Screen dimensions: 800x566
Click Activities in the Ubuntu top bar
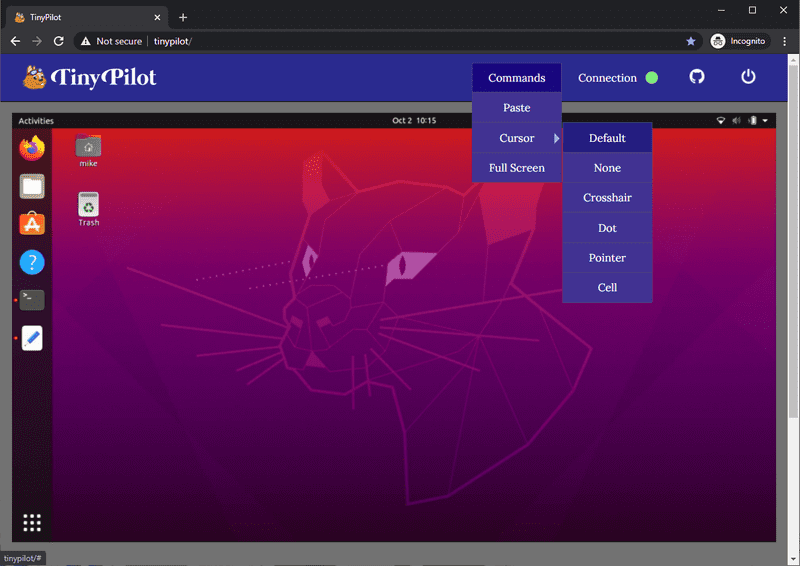pyautogui.click(x=36, y=121)
